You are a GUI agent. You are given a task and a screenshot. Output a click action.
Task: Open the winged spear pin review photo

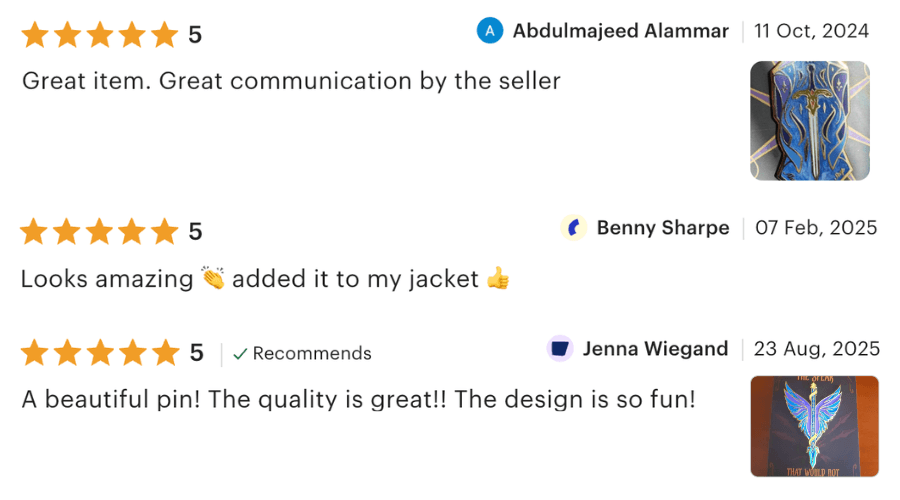click(x=815, y=426)
